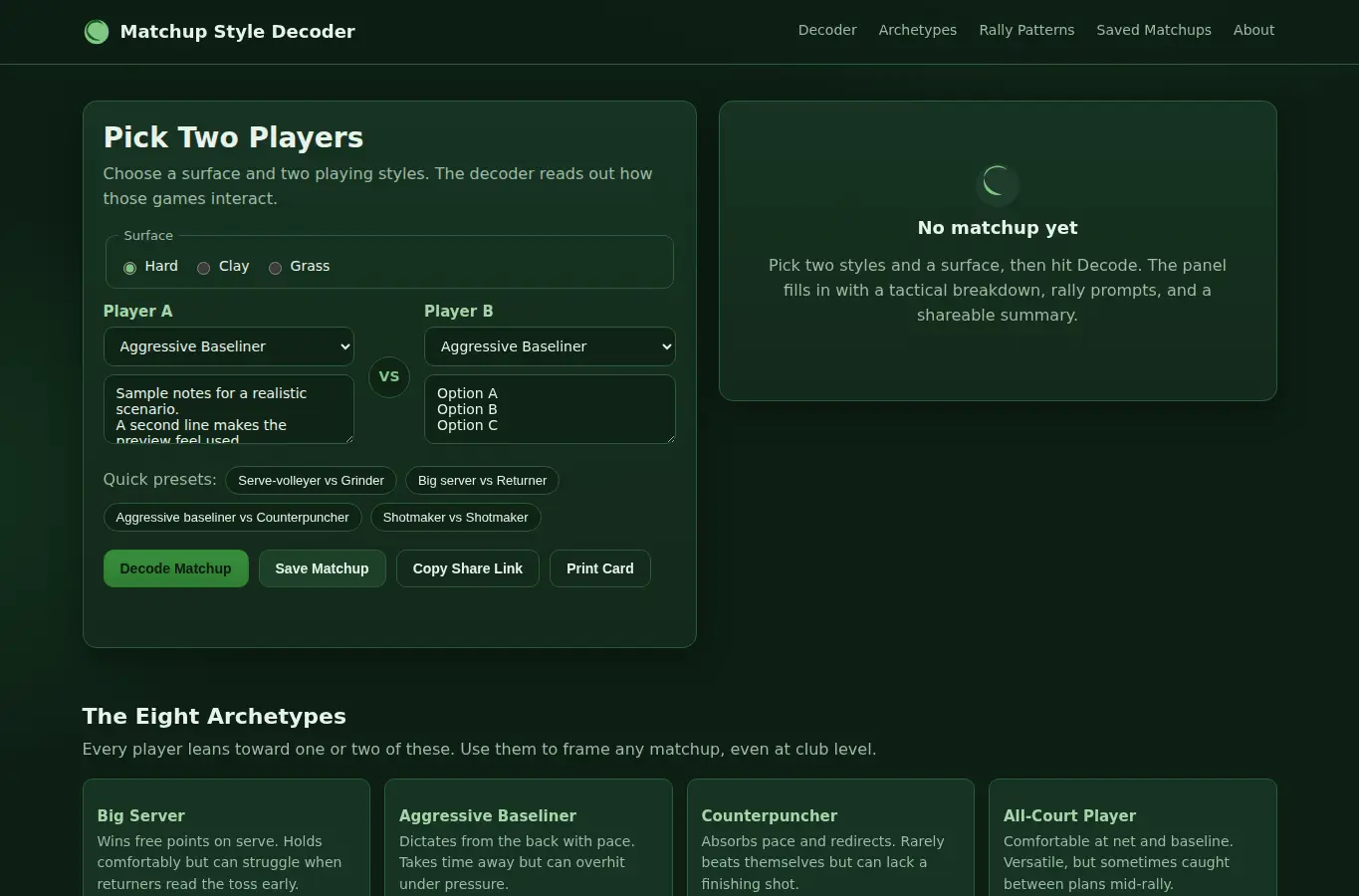Click the crescent icon above No matchup yet

(998, 183)
